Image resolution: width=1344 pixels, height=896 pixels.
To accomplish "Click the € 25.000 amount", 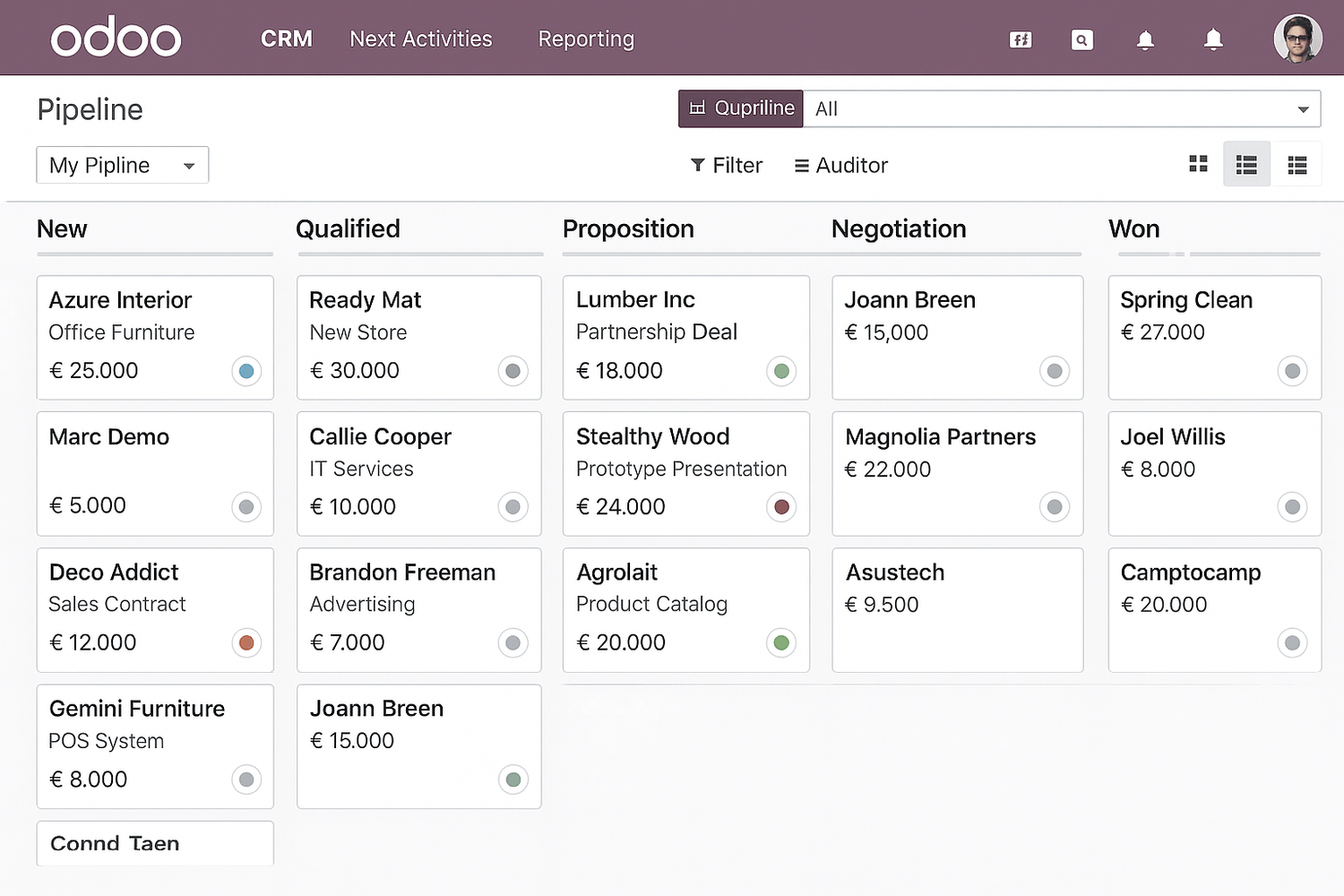I will click(93, 371).
